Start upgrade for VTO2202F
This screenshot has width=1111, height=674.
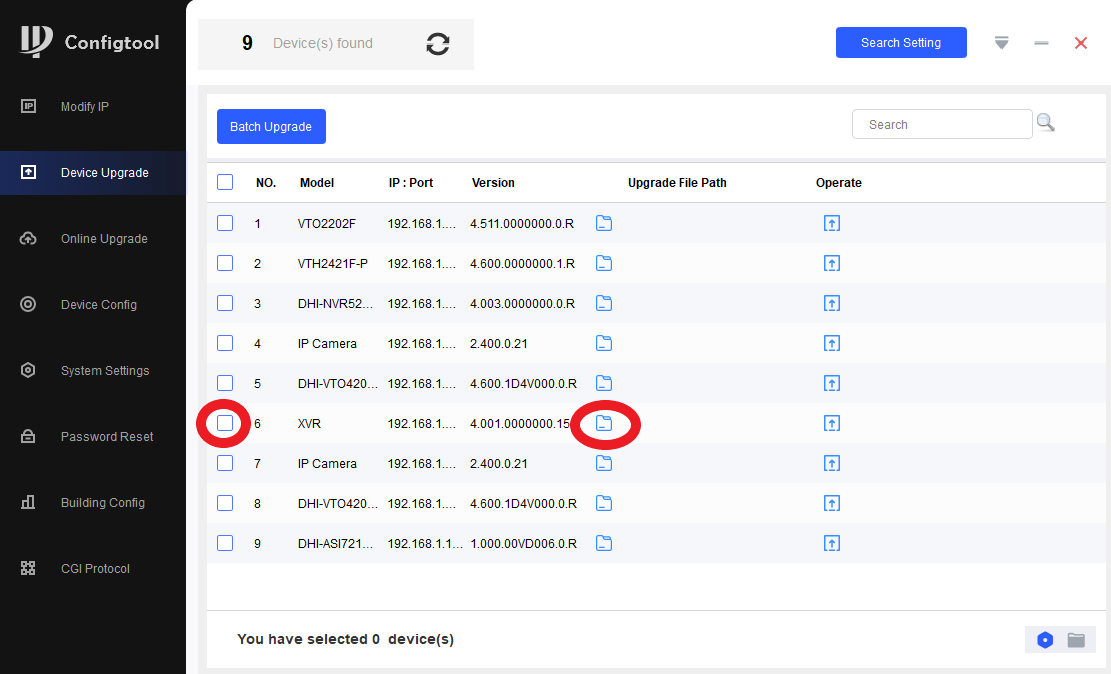[832, 223]
